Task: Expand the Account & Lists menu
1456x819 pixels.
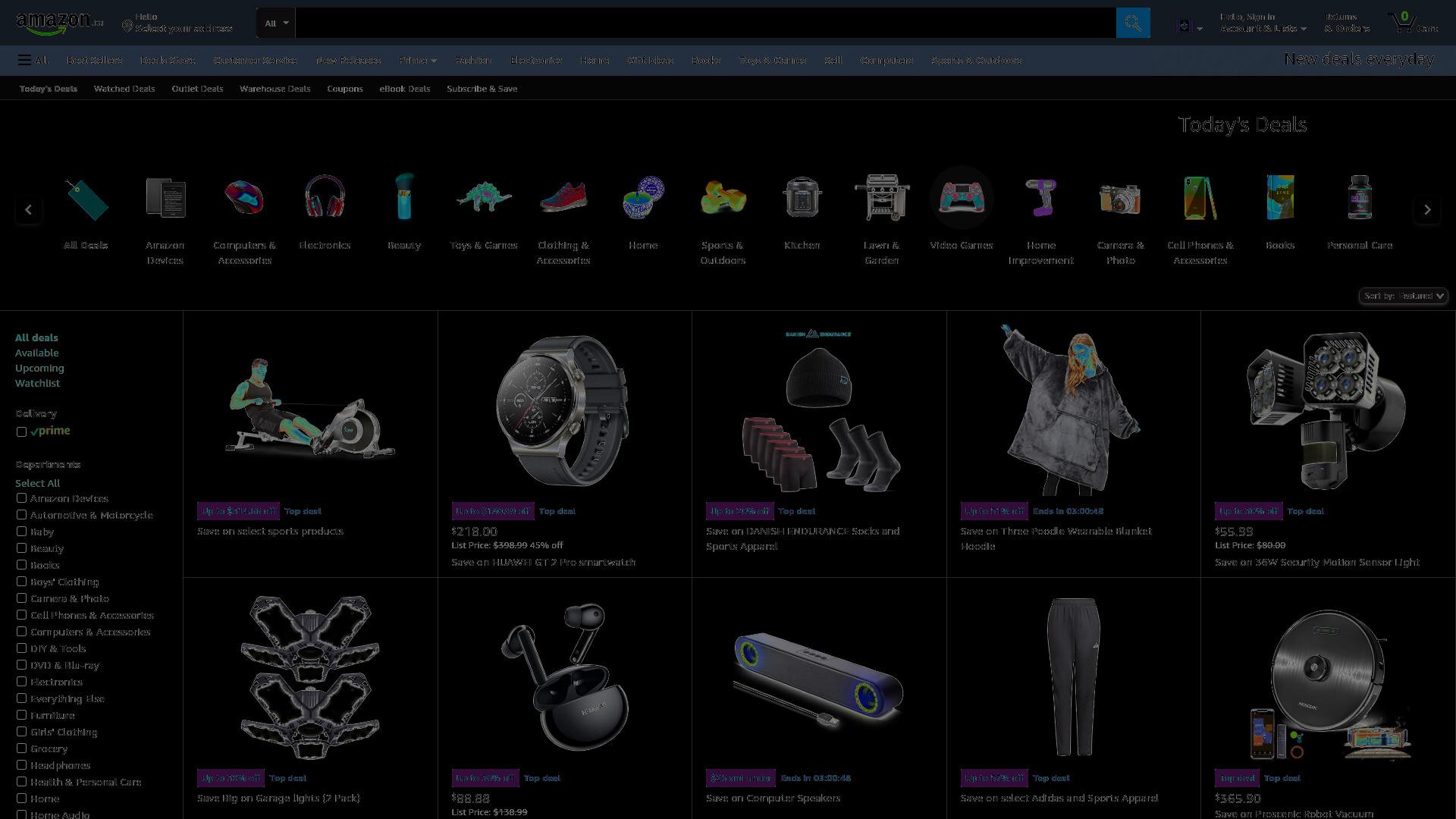Action: (1263, 23)
